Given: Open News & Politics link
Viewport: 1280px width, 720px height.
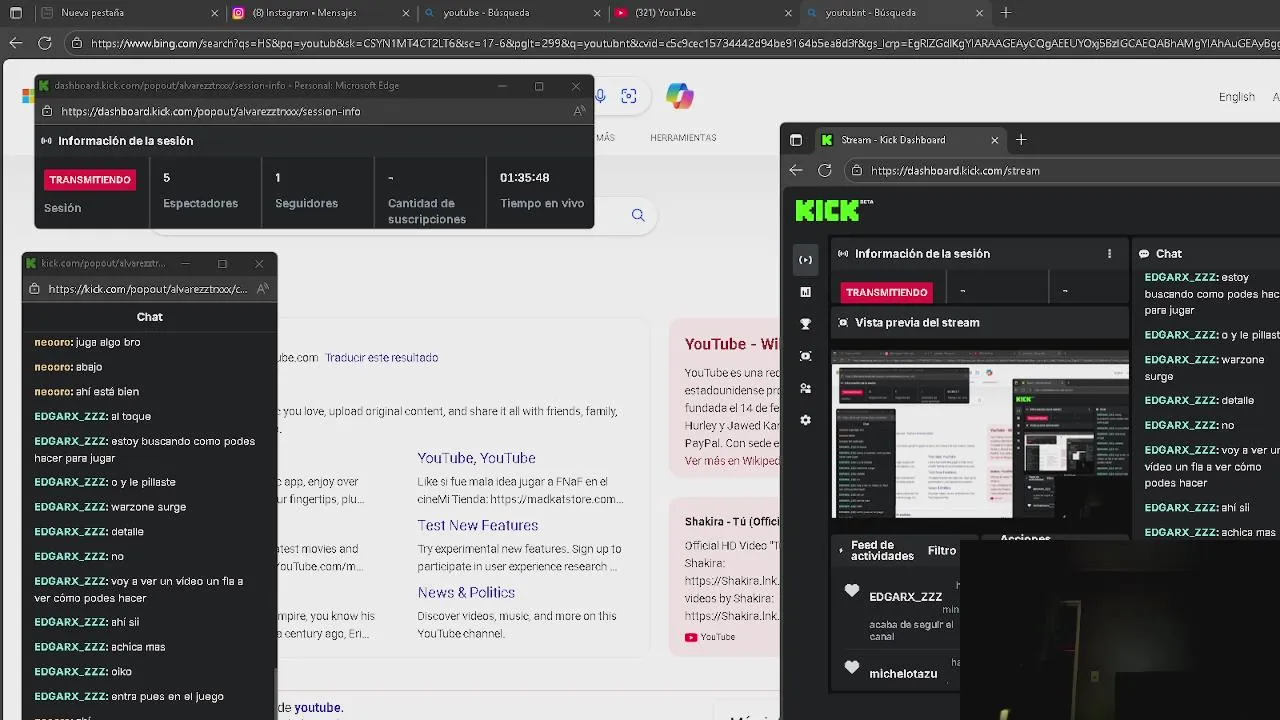Looking at the screenshot, I should coord(466,592).
